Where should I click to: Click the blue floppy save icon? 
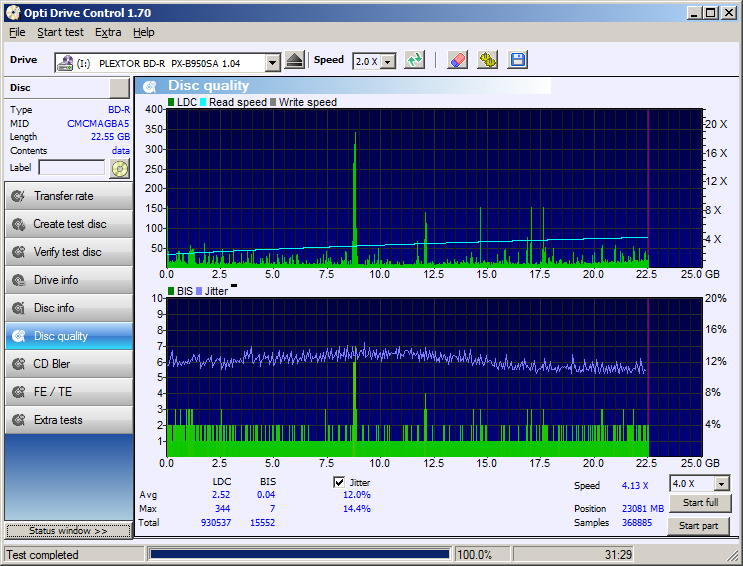pos(517,60)
